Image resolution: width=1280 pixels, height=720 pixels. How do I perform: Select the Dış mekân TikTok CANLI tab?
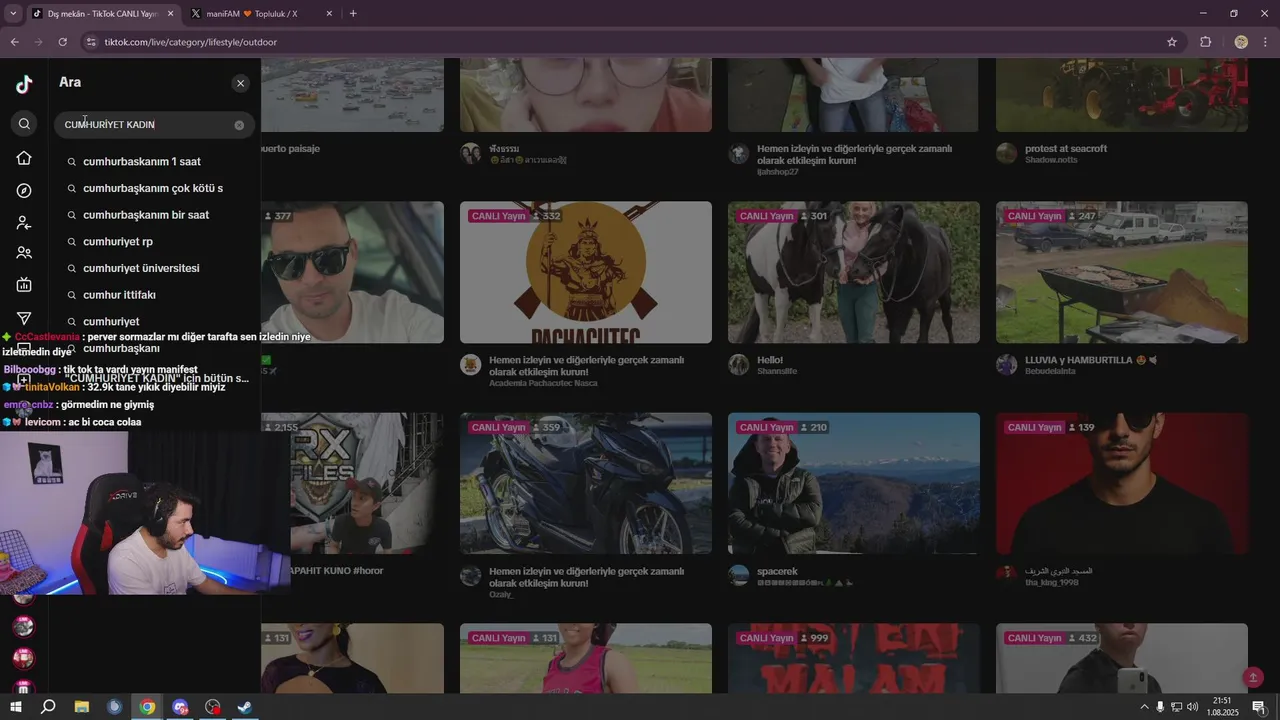pyautogui.click(x=100, y=14)
